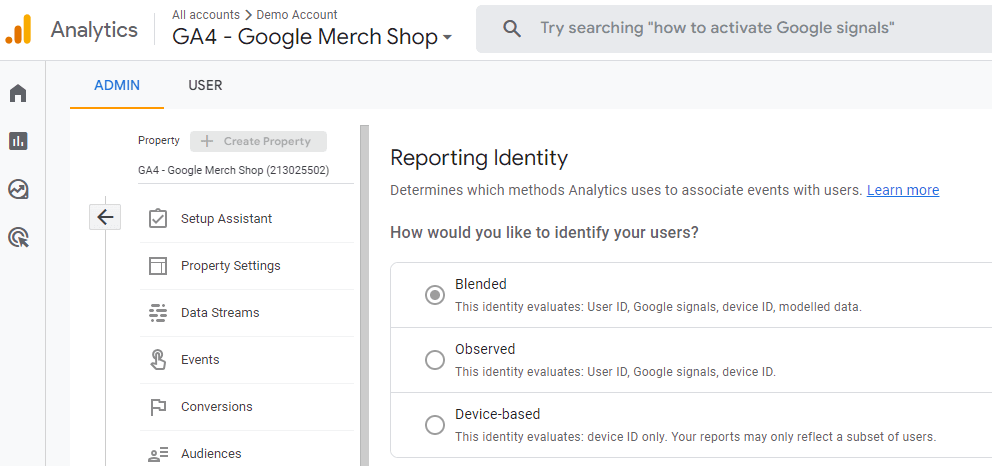Click the Create Property button
Viewport: 992px width, 466px height.
pos(258,141)
